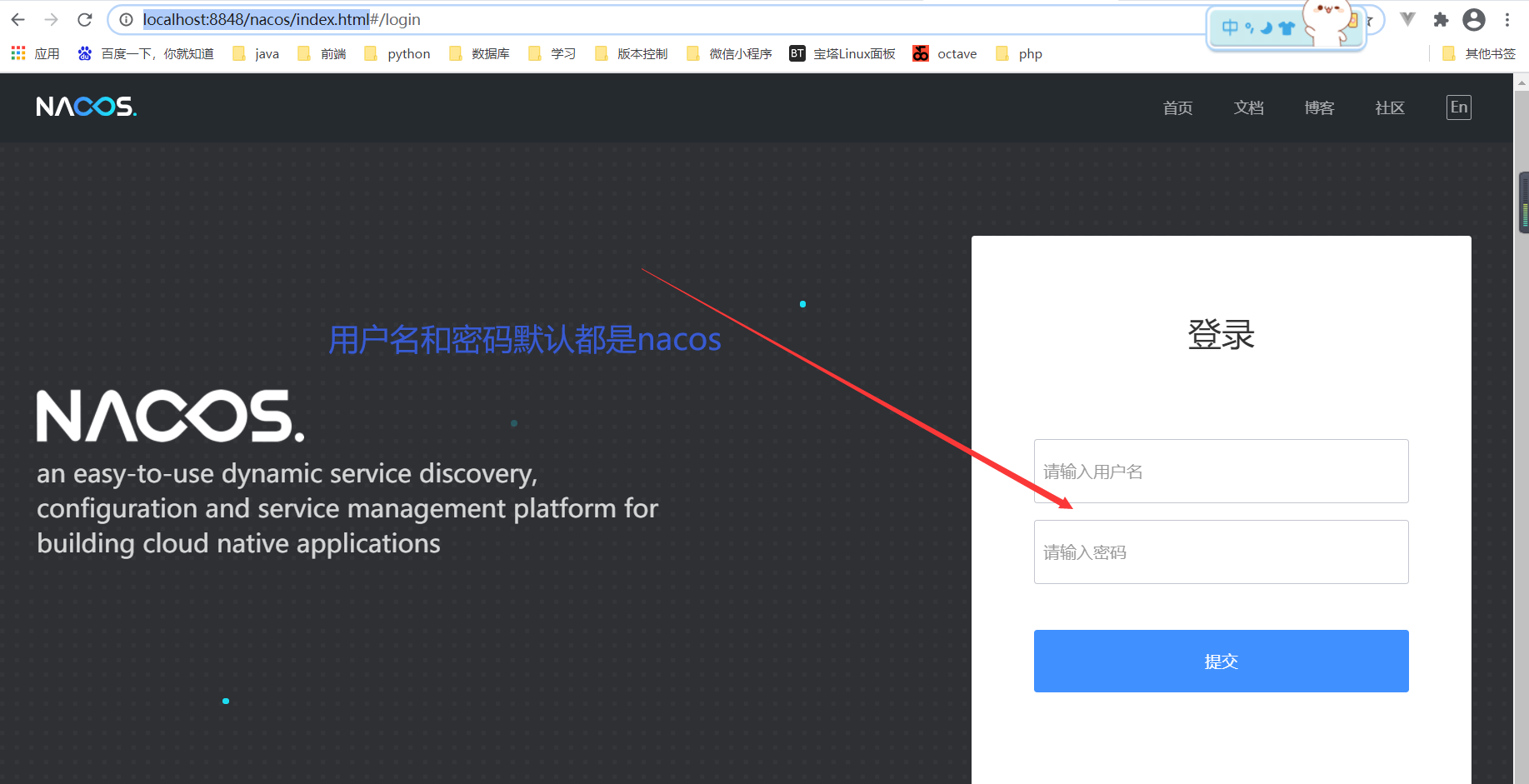Open the 前端 bookmarks folder
Image resolution: width=1529 pixels, height=784 pixels.
[322, 53]
